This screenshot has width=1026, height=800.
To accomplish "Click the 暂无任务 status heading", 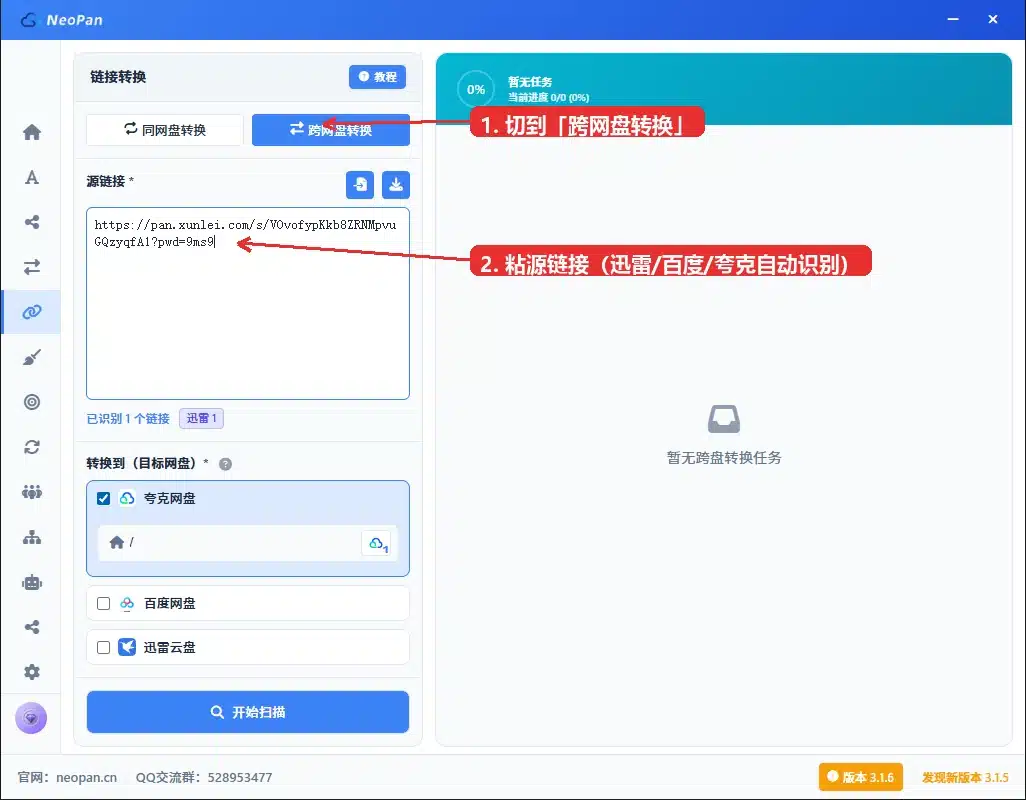I will click(530, 82).
